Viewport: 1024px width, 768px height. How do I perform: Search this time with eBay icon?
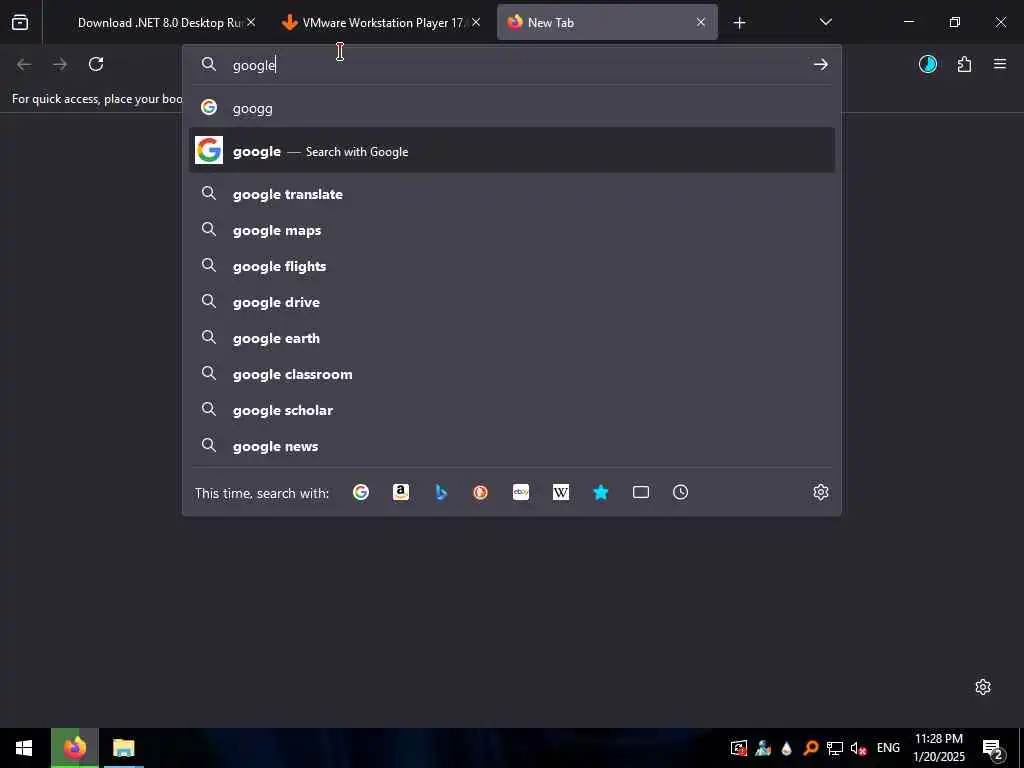pos(520,492)
